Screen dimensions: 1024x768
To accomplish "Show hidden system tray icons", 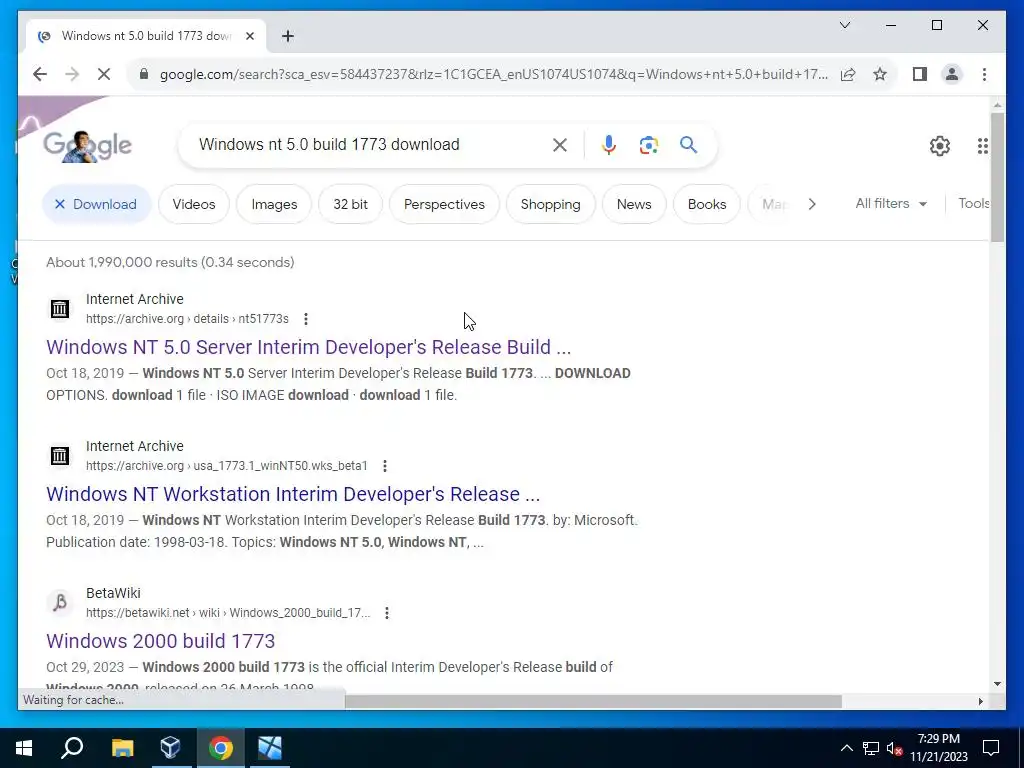I will [x=846, y=748].
